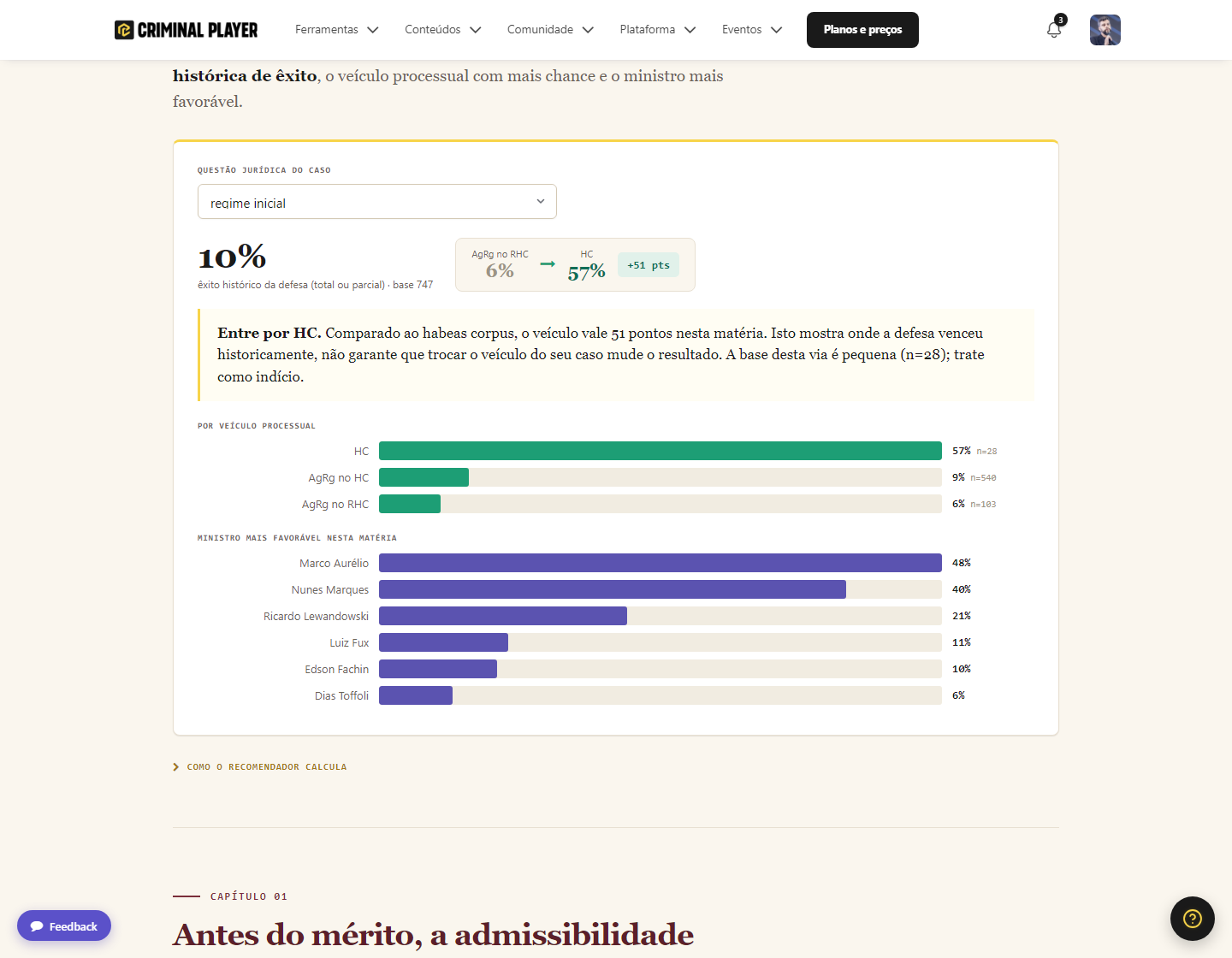1232x958 pixels.
Task: Click the n=103 sample label
Action: [x=983, y=505]
